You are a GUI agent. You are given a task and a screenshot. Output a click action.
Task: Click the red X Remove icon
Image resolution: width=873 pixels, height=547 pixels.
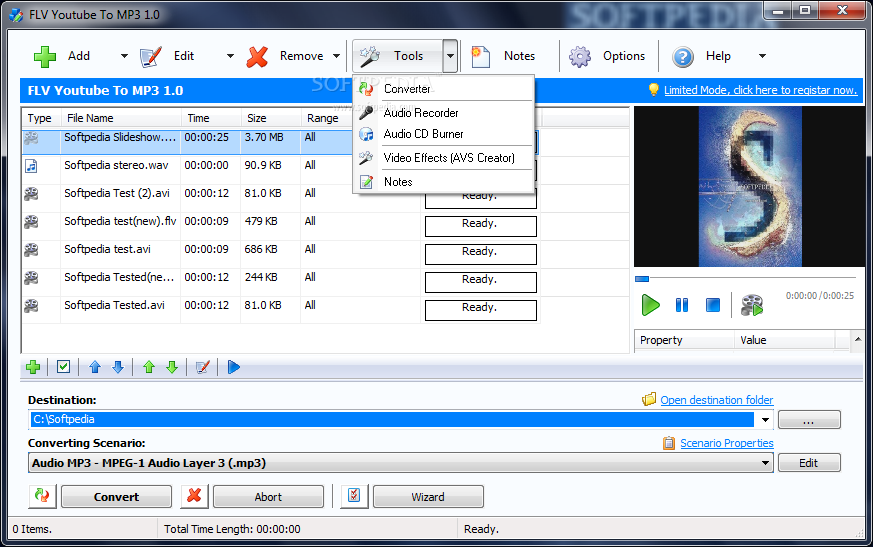tap(257, 56)
